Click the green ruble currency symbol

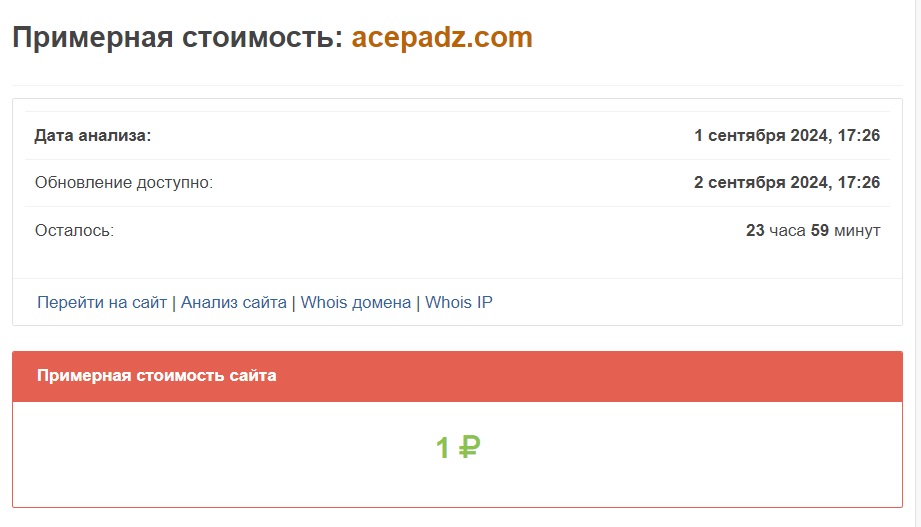[469, 447]
